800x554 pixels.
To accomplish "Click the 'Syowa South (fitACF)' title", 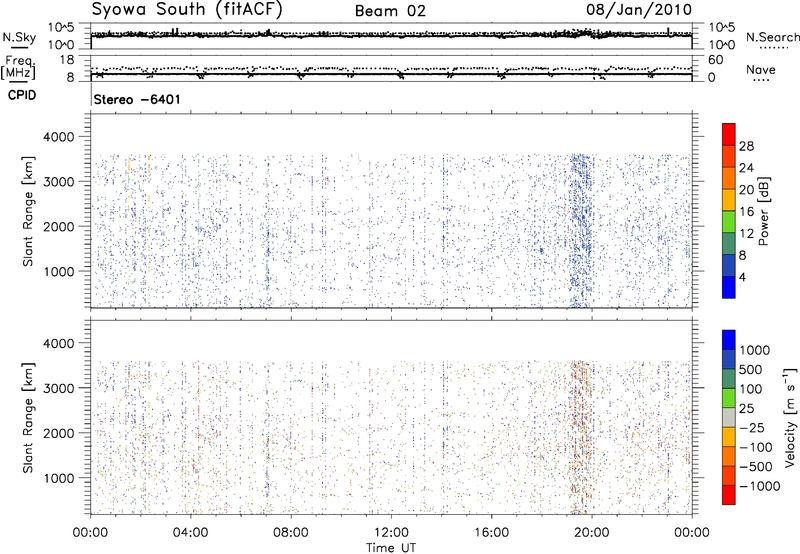I will click(187, 10).
